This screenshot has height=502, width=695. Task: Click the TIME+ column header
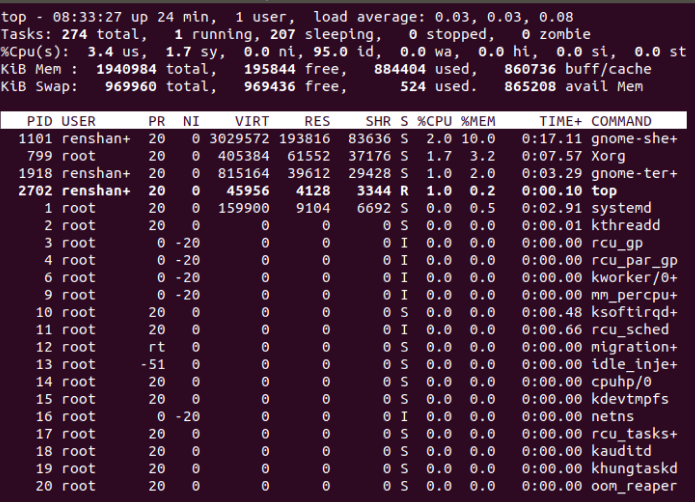tap(561, 121)
